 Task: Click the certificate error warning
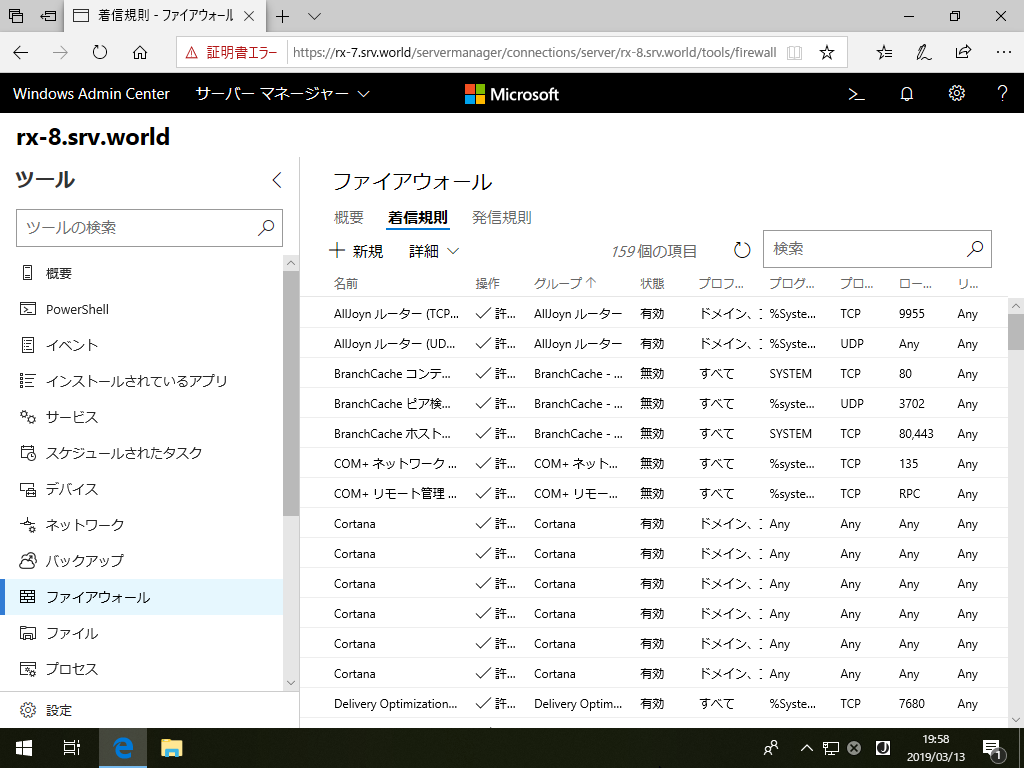click(231, 53)
